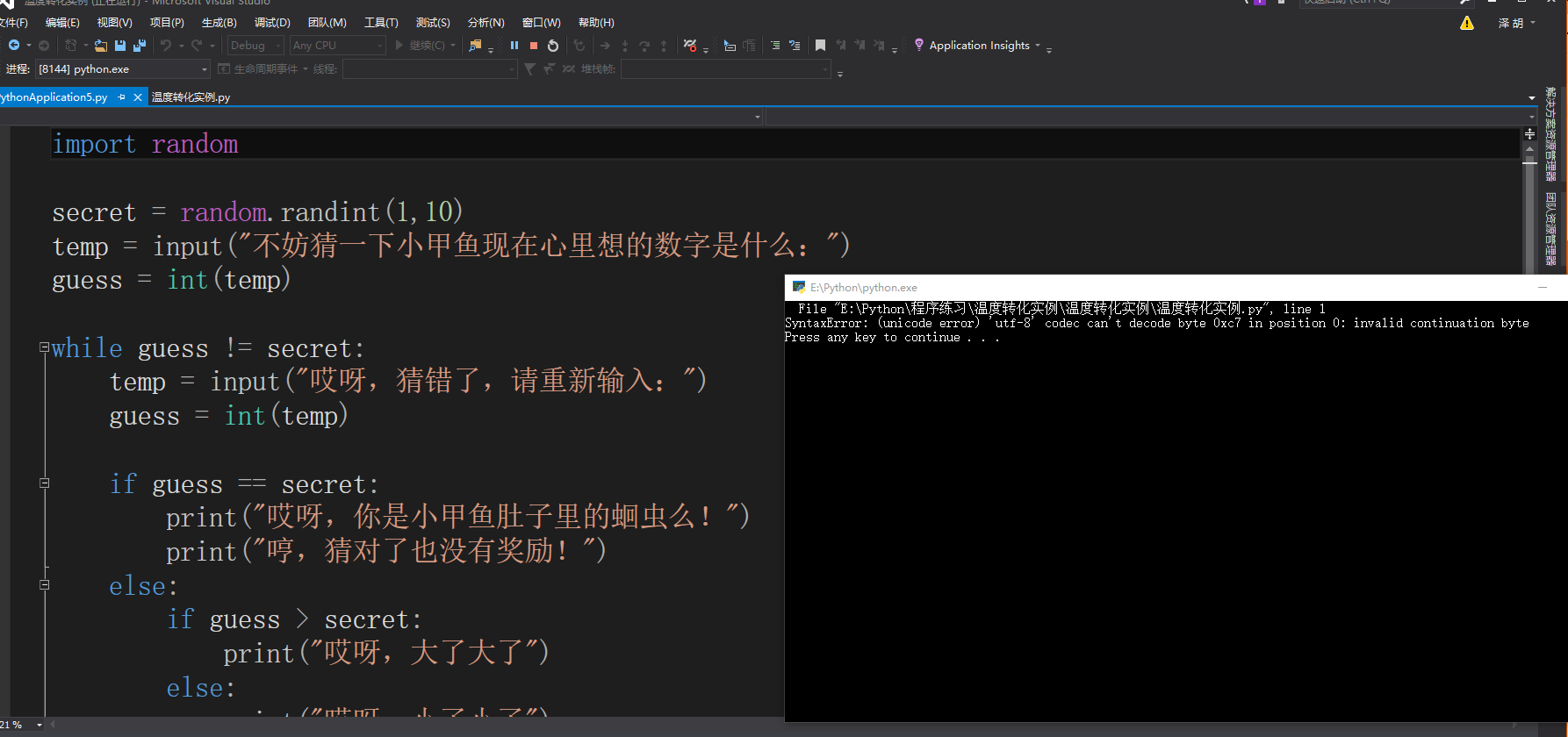Open the 调试(D) menu
Image resolution: width=1568 pixels, height=737 pixels.
[x=272, y=23]
